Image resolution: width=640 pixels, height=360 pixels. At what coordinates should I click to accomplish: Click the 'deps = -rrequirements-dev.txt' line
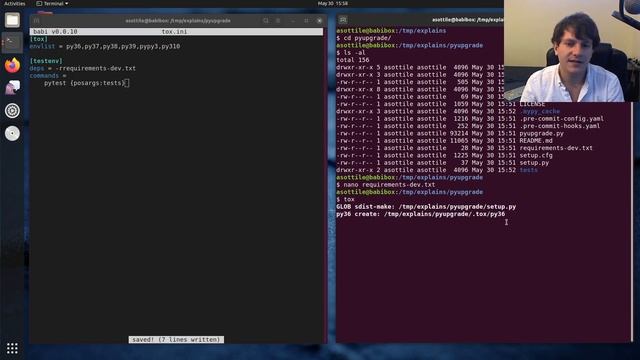(83, 69)
